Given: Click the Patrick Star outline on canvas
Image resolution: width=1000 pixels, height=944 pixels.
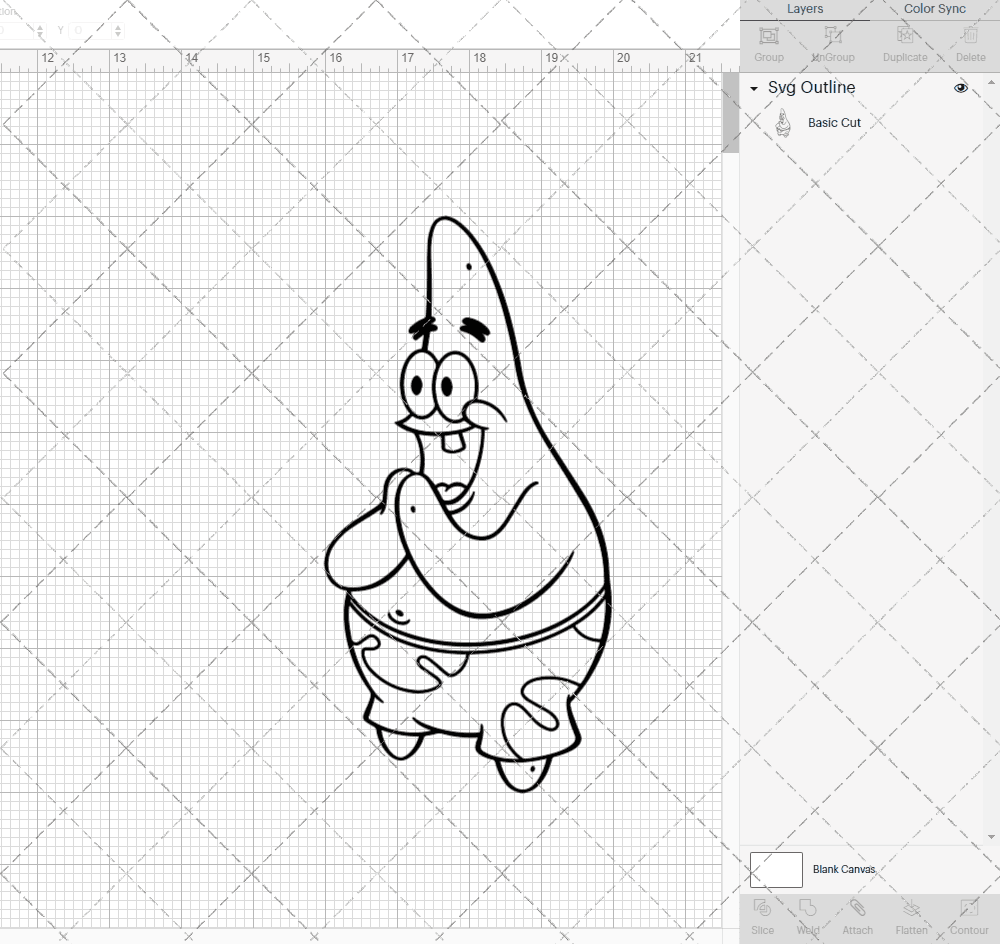Looking at the screenshot, I should [x=468, y=504].
